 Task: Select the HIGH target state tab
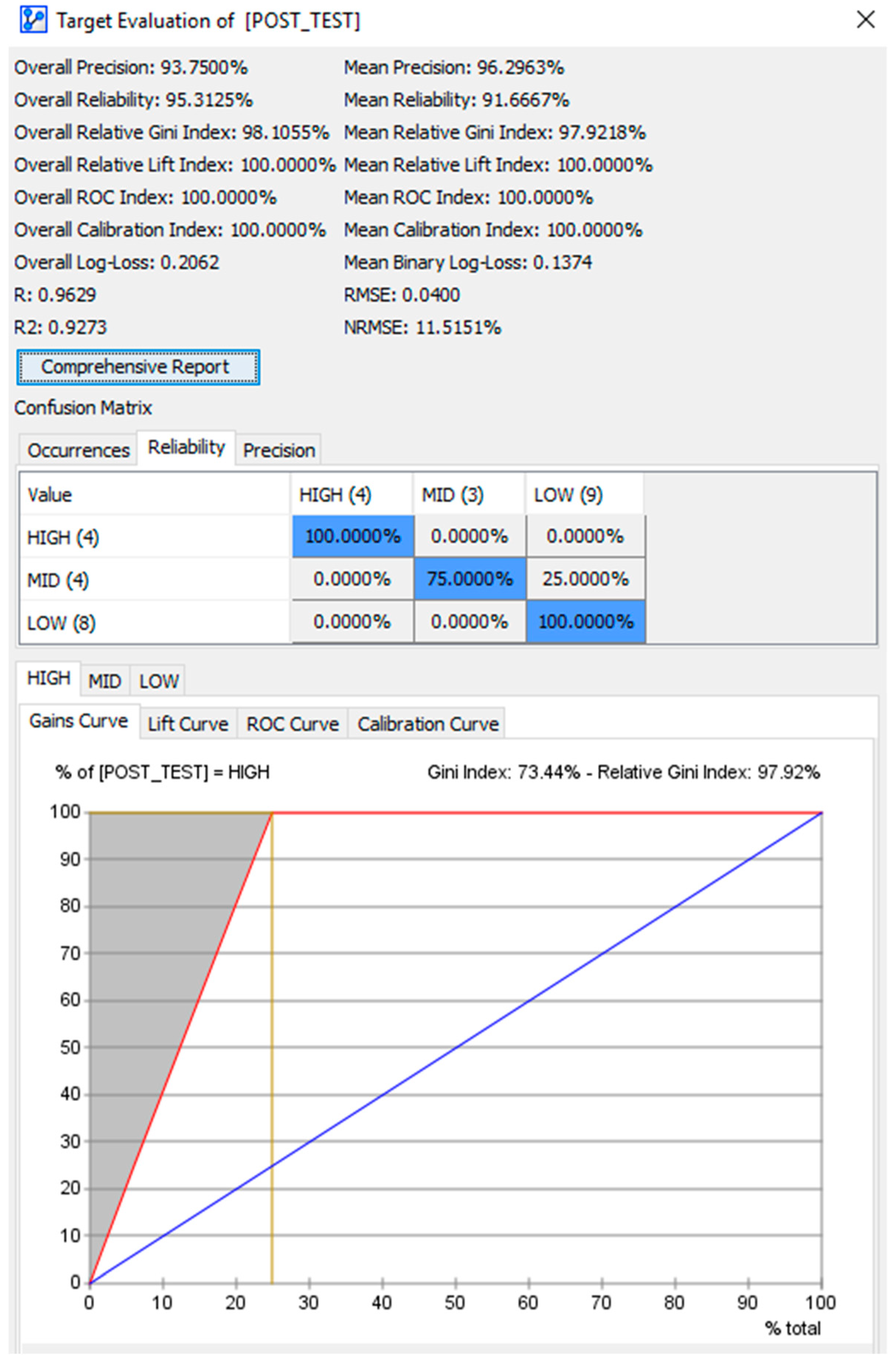click(x=49, y=678)
